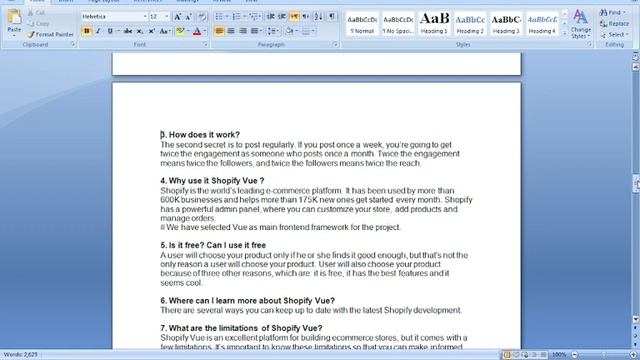The image size is (640, 360).
Task: Open the bullets list dropdown
Action: [227, 17]
